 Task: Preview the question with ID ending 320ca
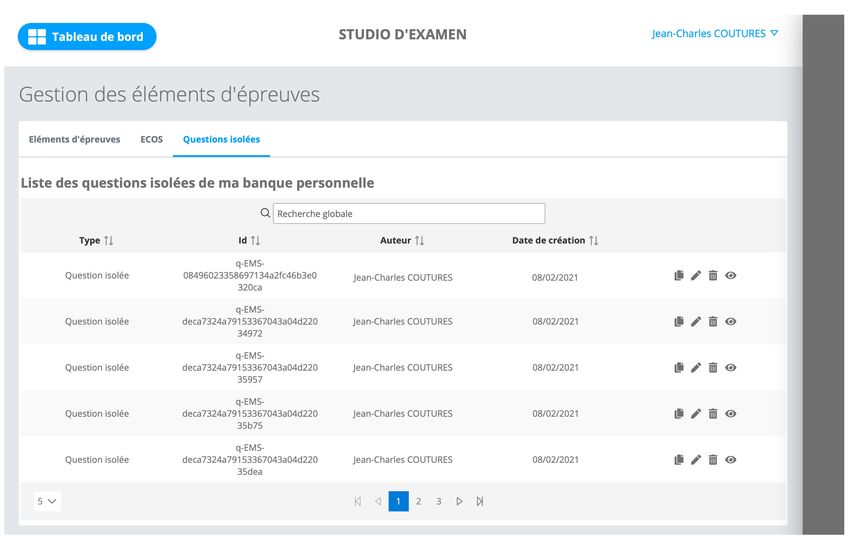tap(731, 276)
